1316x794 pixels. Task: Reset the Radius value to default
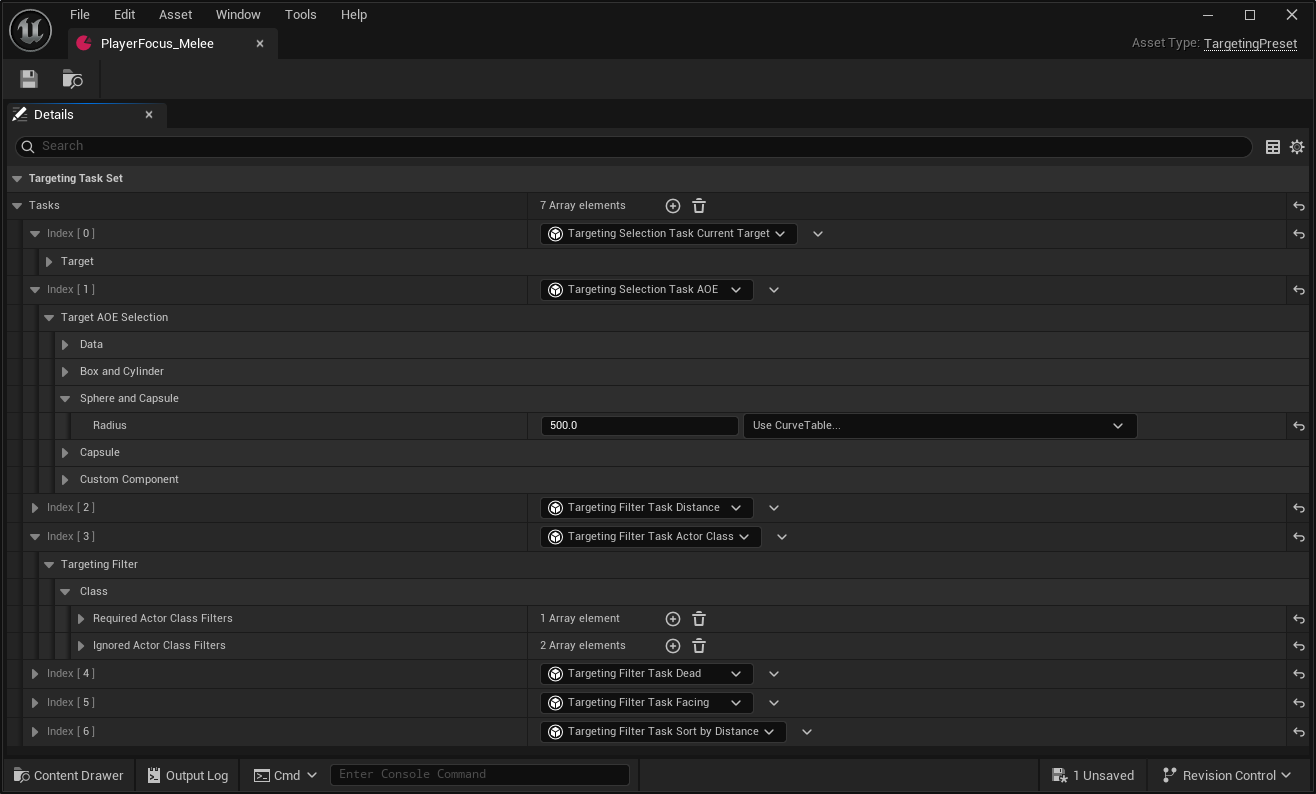tap(1298, 426)
